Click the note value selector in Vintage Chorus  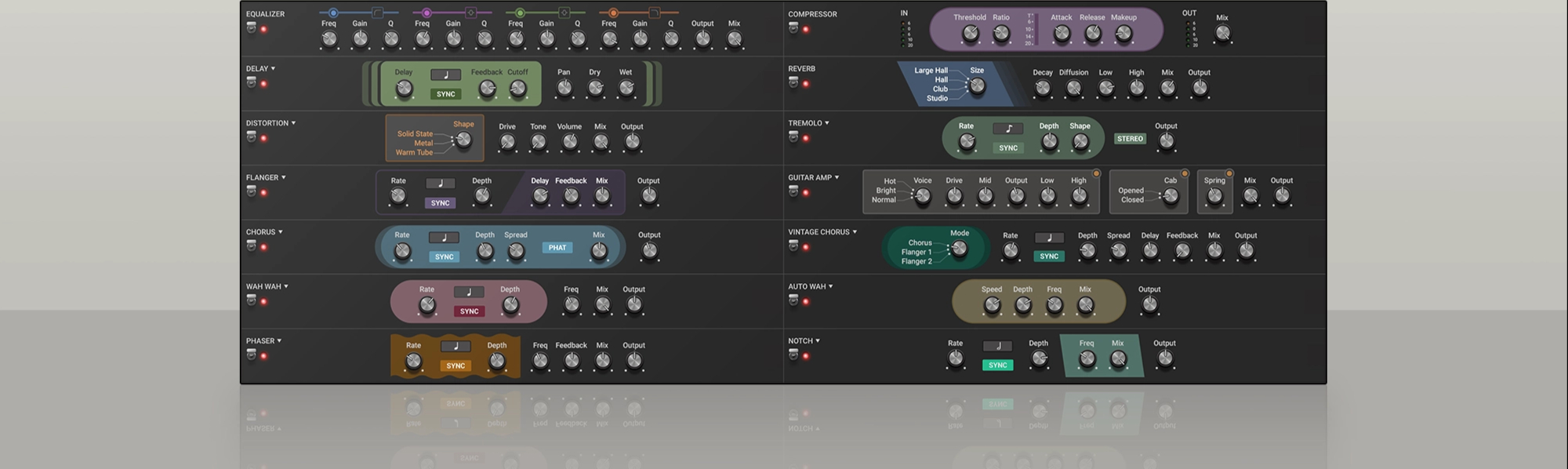1049,238
